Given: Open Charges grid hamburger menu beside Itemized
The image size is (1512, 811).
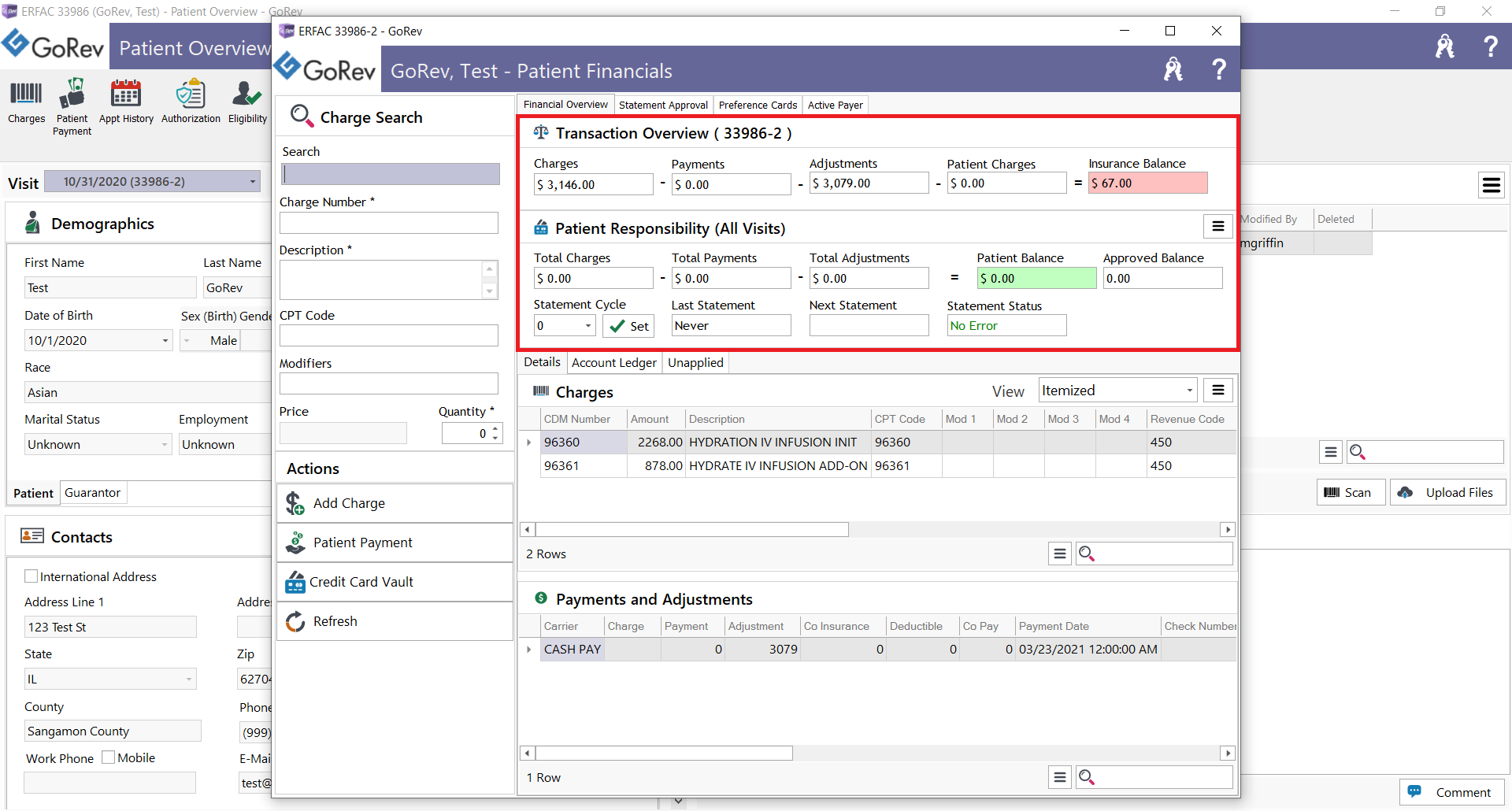Looking at the screenshot, I should coord(1217,390).
